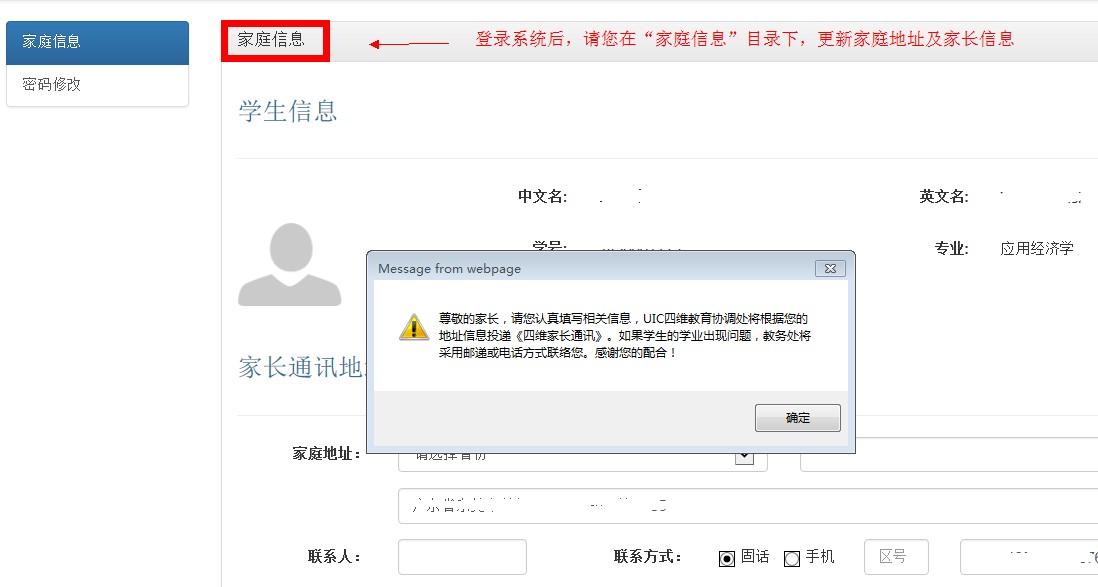Select the 固话 radio button
Screen dimensions: 1098x587
[727, 558]
